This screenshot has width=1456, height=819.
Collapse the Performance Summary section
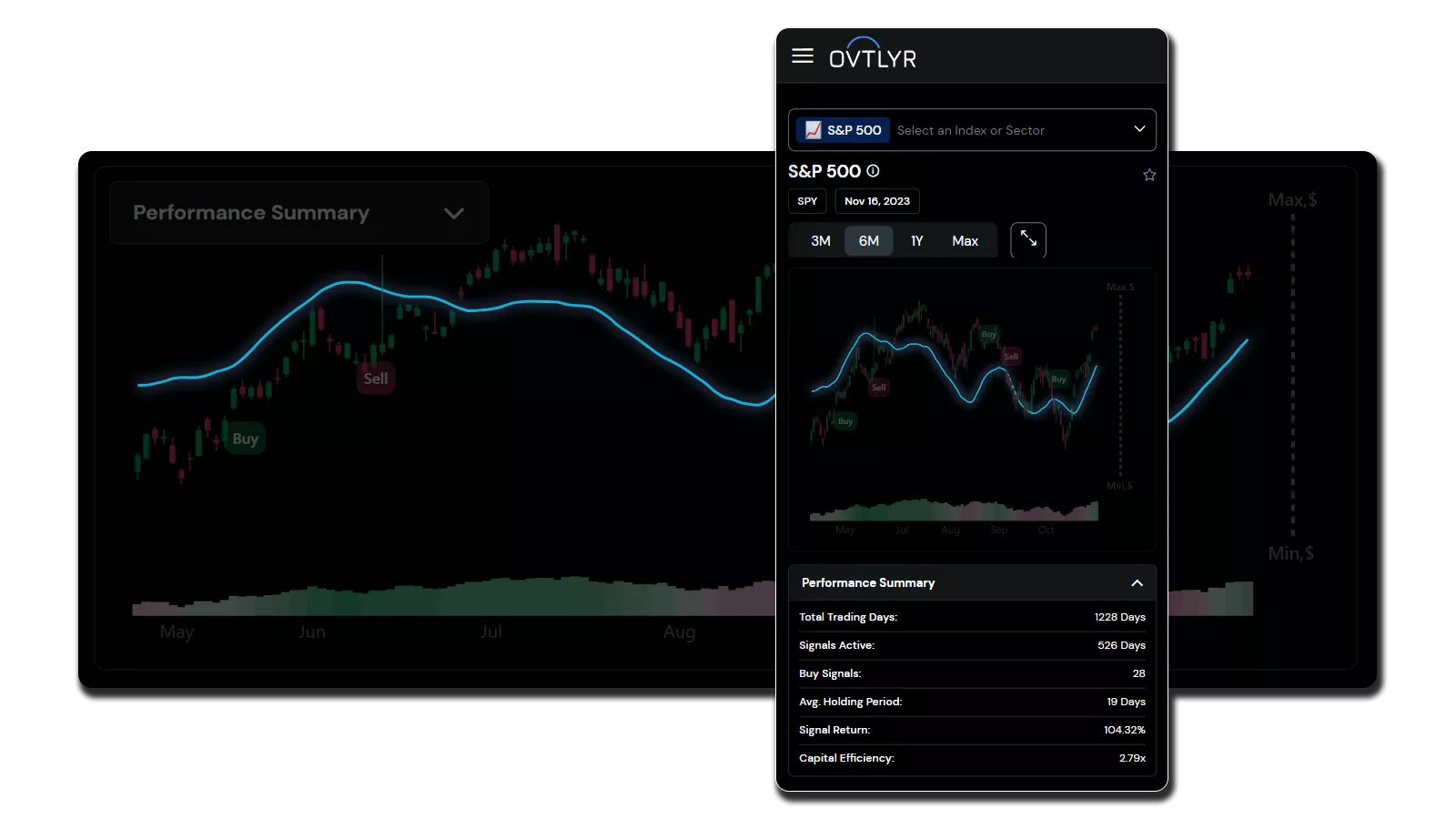[x=1137, y=583]
